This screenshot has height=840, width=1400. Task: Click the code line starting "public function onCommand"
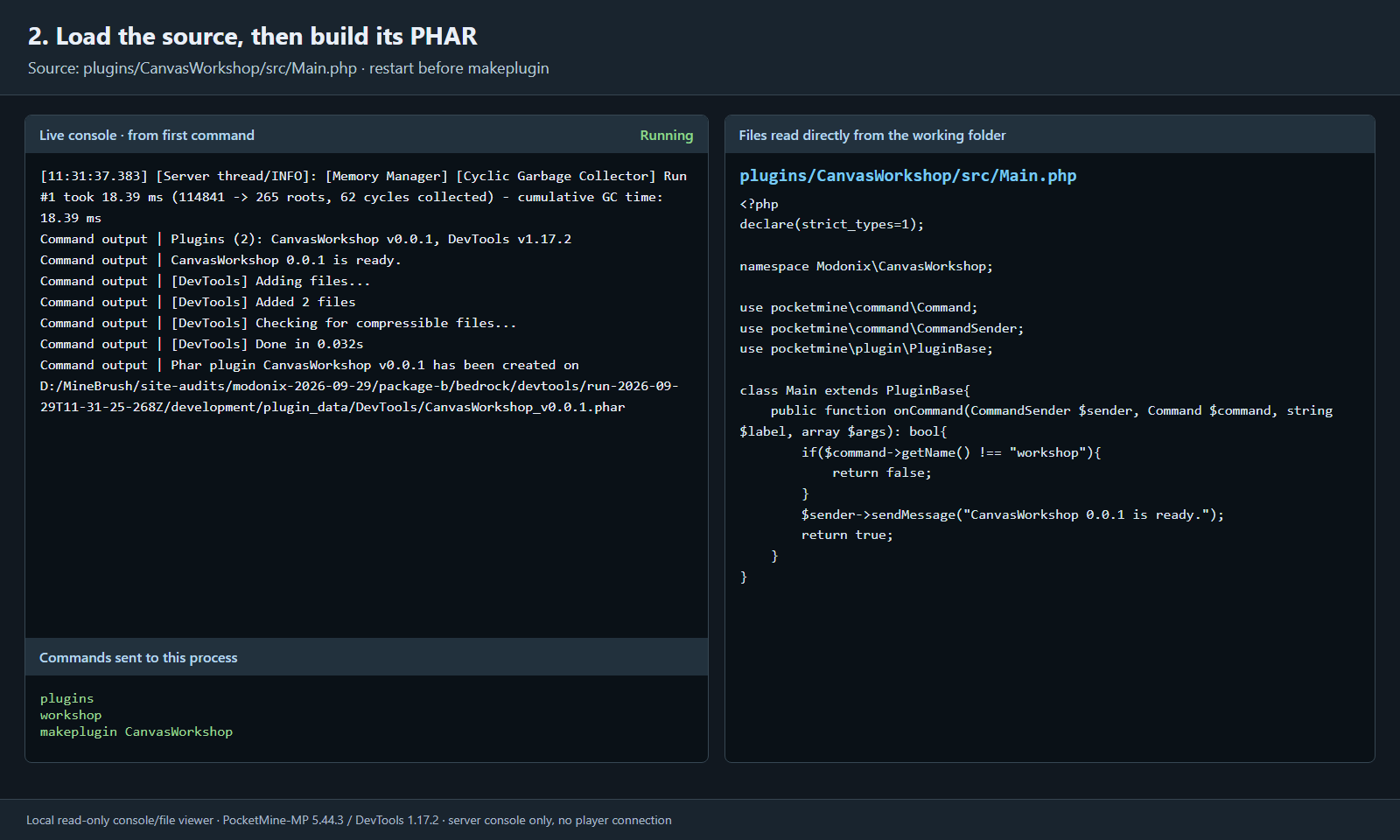[1052, 410]
